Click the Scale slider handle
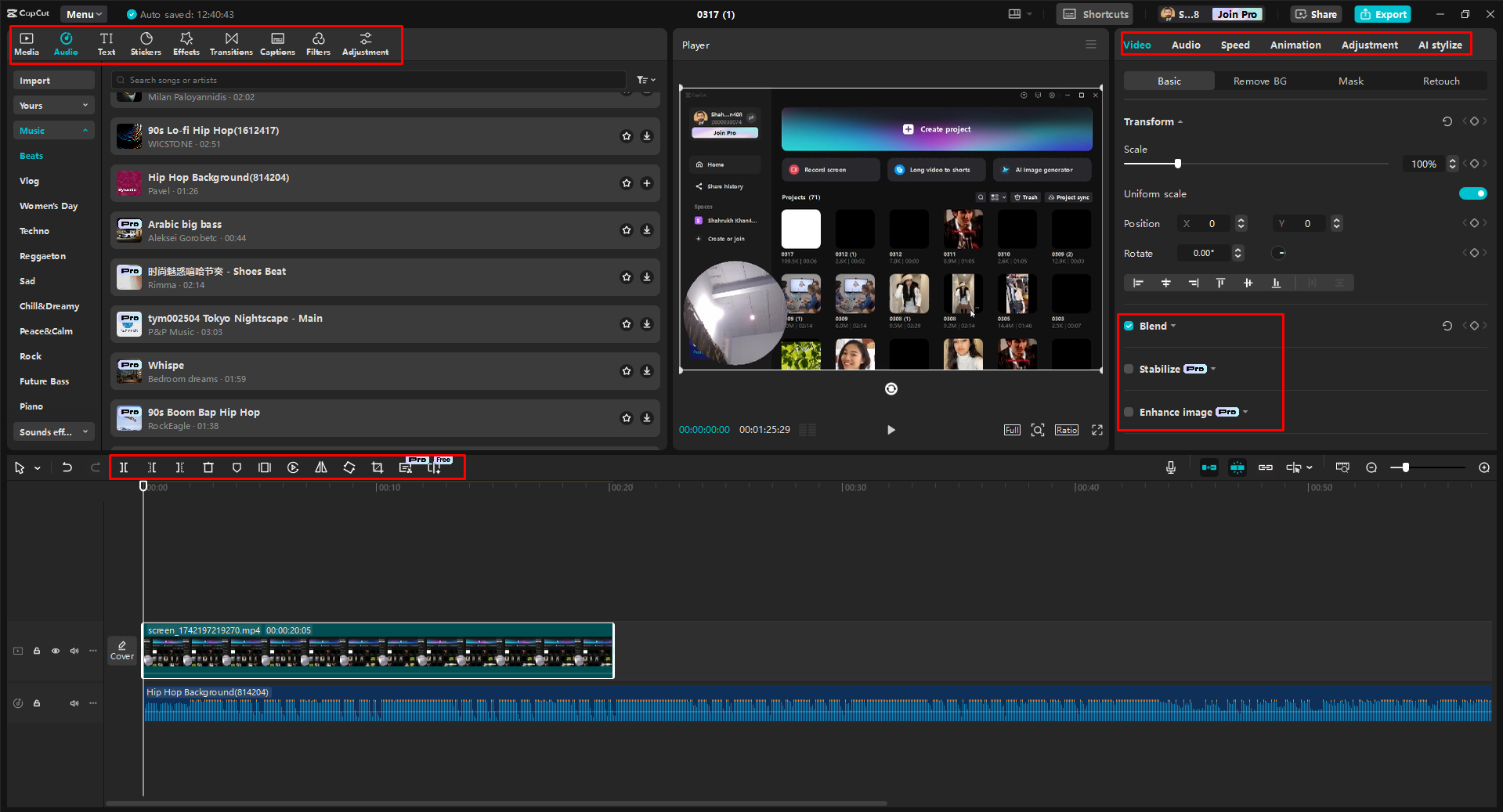Screen dimensions: 1503x812 pyautogui.click(x=1177, y=164)
